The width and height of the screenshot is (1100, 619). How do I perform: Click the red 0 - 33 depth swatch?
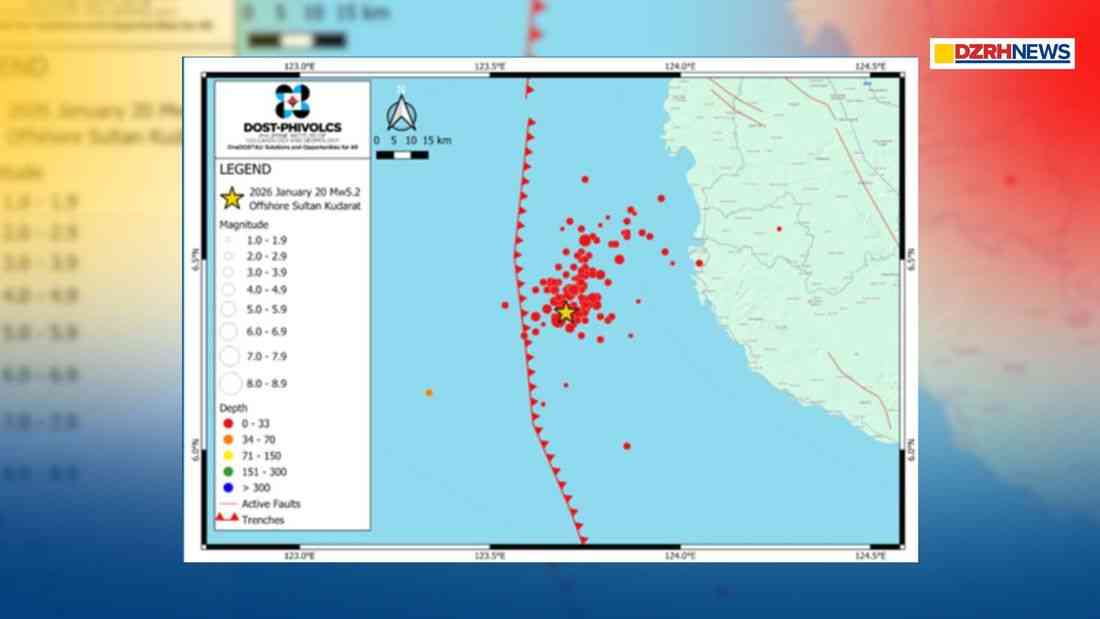[x=228, y=423]
